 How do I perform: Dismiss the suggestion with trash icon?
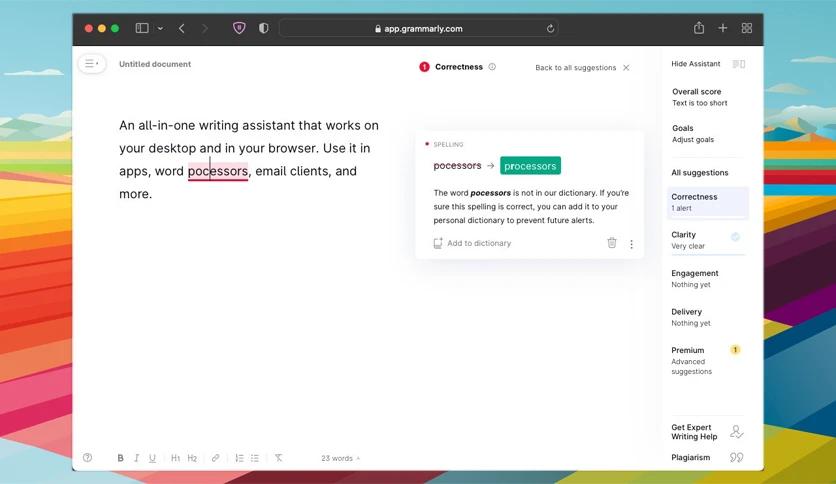click(x=612, y=243)
